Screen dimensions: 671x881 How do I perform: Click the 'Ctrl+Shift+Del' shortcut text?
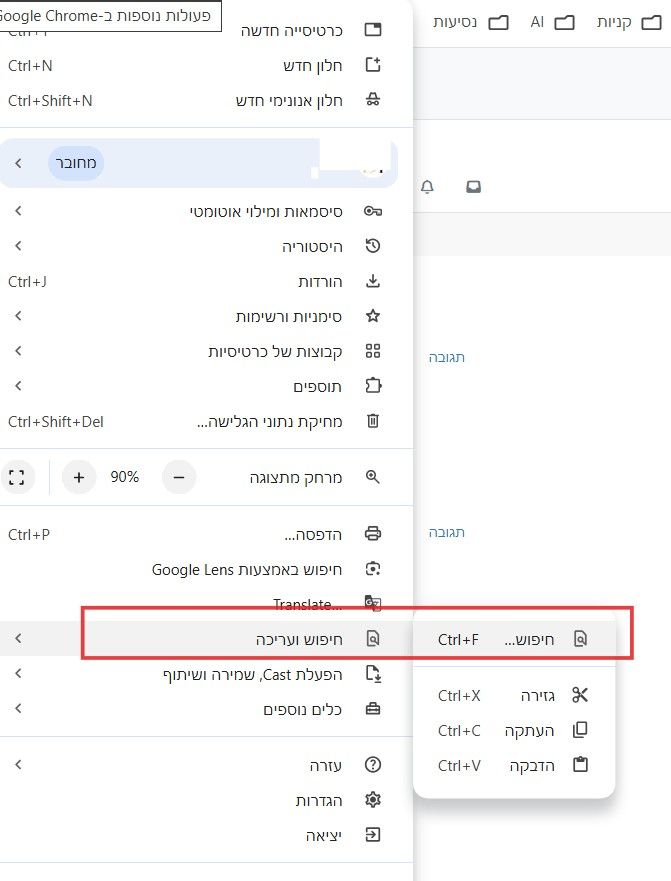(56, 421)
